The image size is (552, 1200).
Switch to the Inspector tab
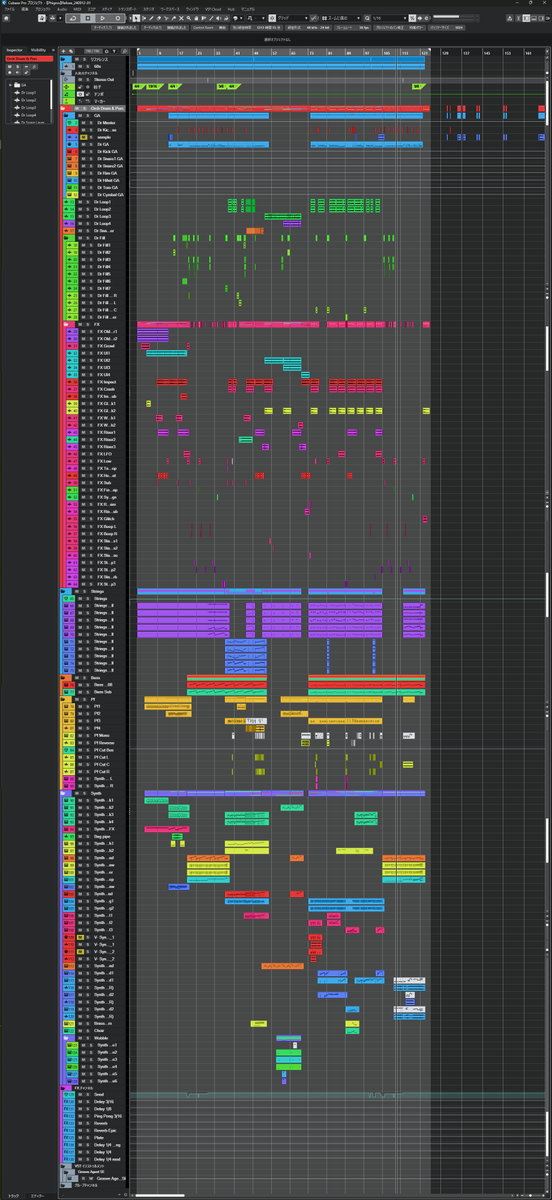14,50
